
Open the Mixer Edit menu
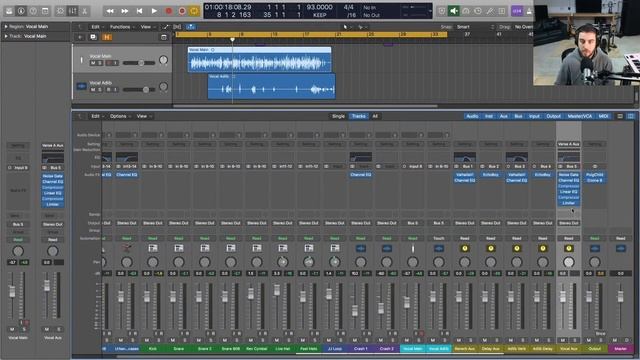[x=97, y=116]
